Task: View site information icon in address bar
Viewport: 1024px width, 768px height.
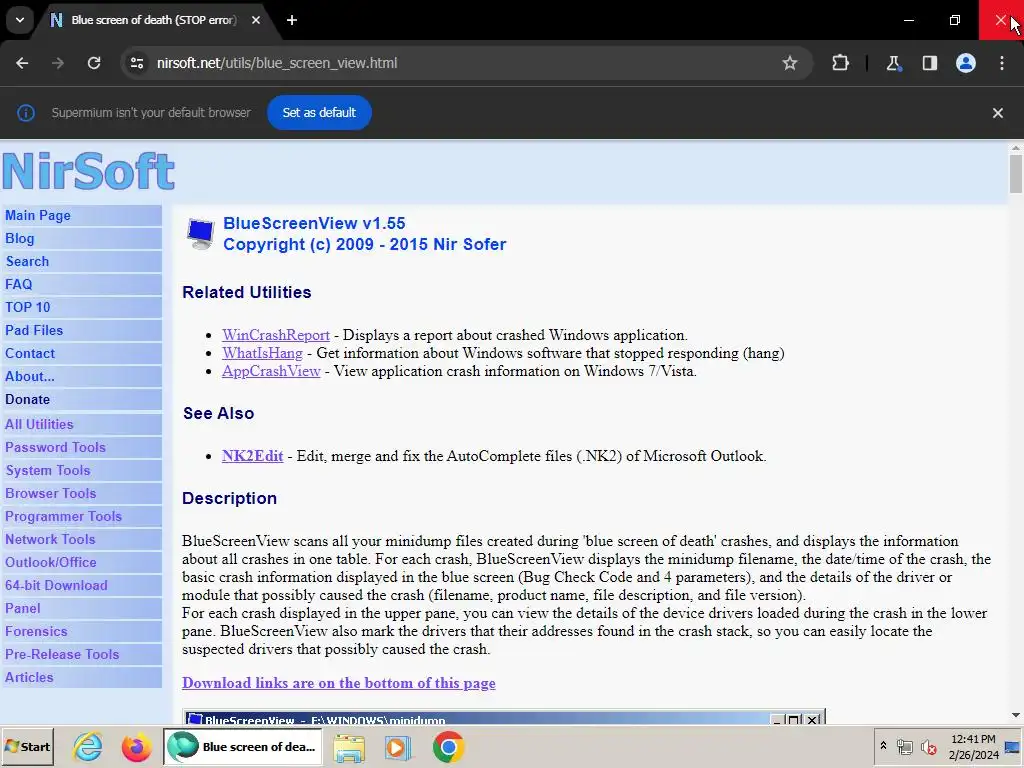Action: [x=137, y=63]
